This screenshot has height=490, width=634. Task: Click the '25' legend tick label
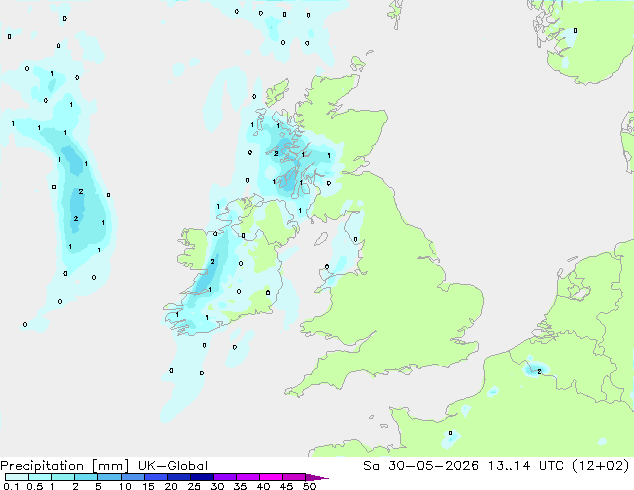tap(194, 486)
